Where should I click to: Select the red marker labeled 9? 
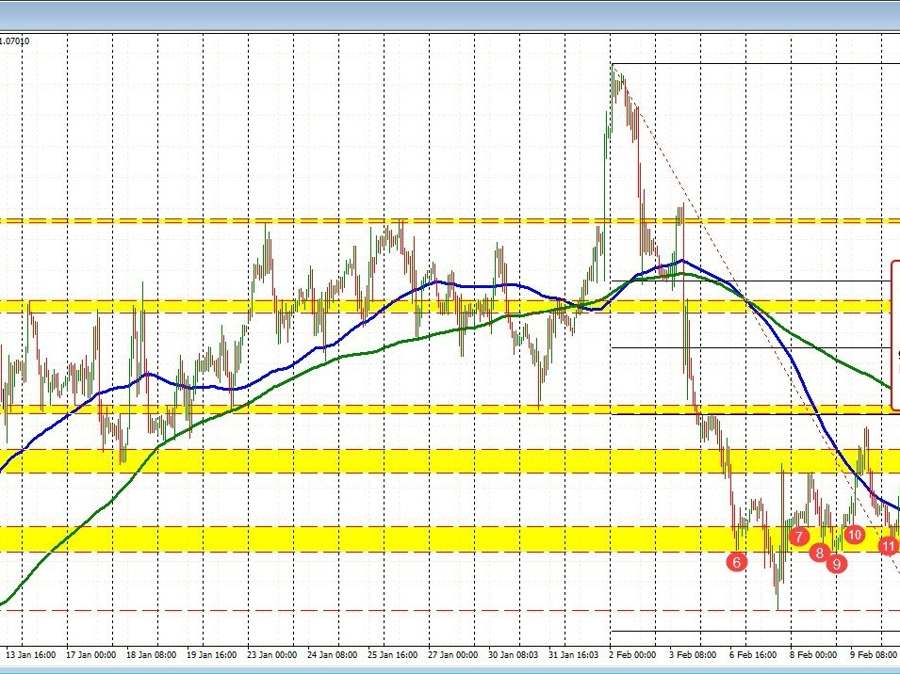pos(837,564)
